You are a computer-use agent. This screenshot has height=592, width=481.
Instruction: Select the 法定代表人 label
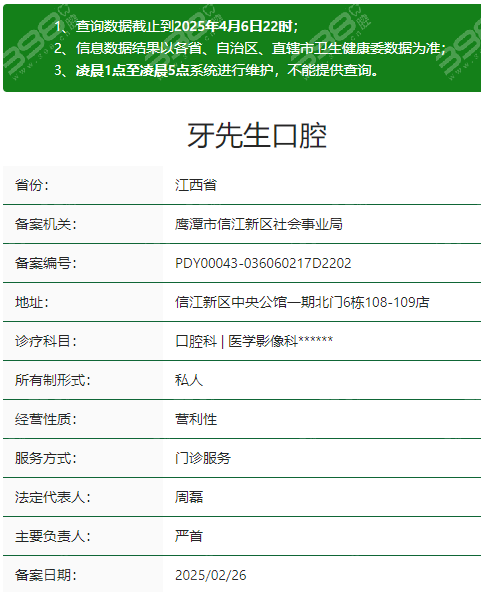click(53, 497)
